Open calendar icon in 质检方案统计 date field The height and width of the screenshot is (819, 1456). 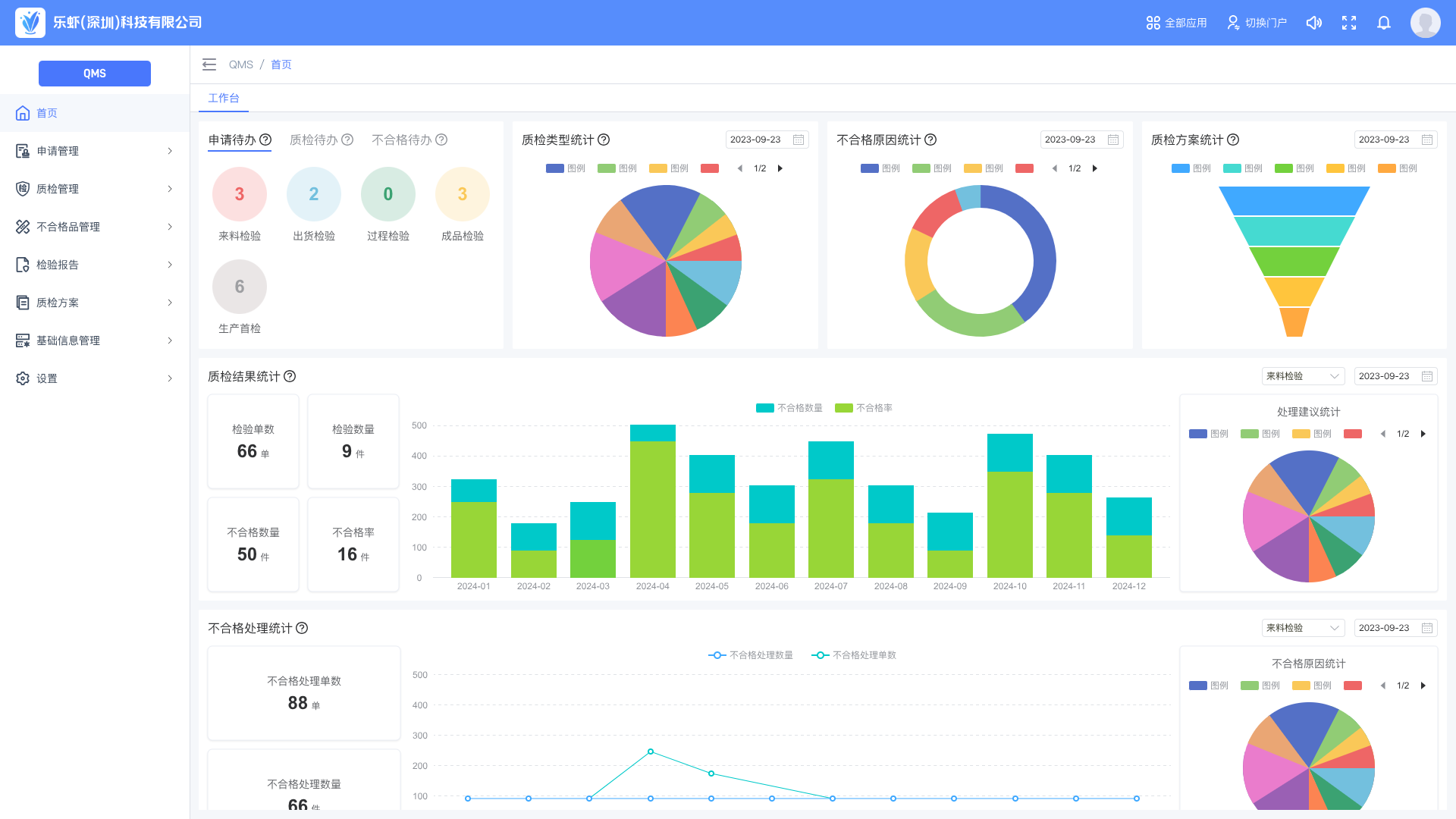point(1427,140)
